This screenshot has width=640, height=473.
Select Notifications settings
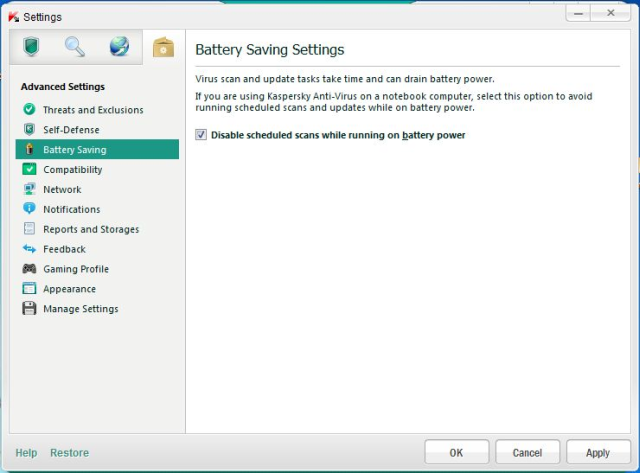pos(97,209)
